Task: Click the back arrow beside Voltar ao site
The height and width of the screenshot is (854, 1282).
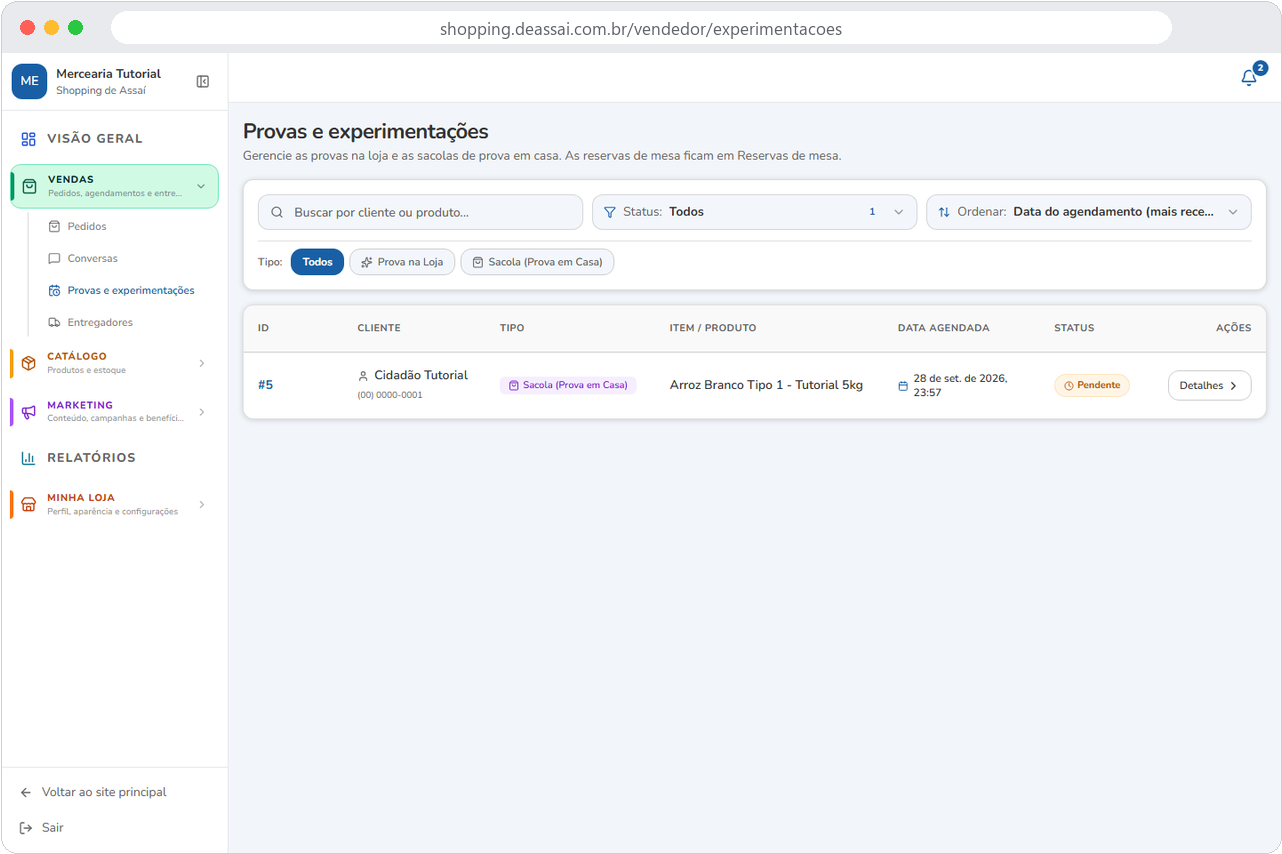Action: (x=26, y=792)
